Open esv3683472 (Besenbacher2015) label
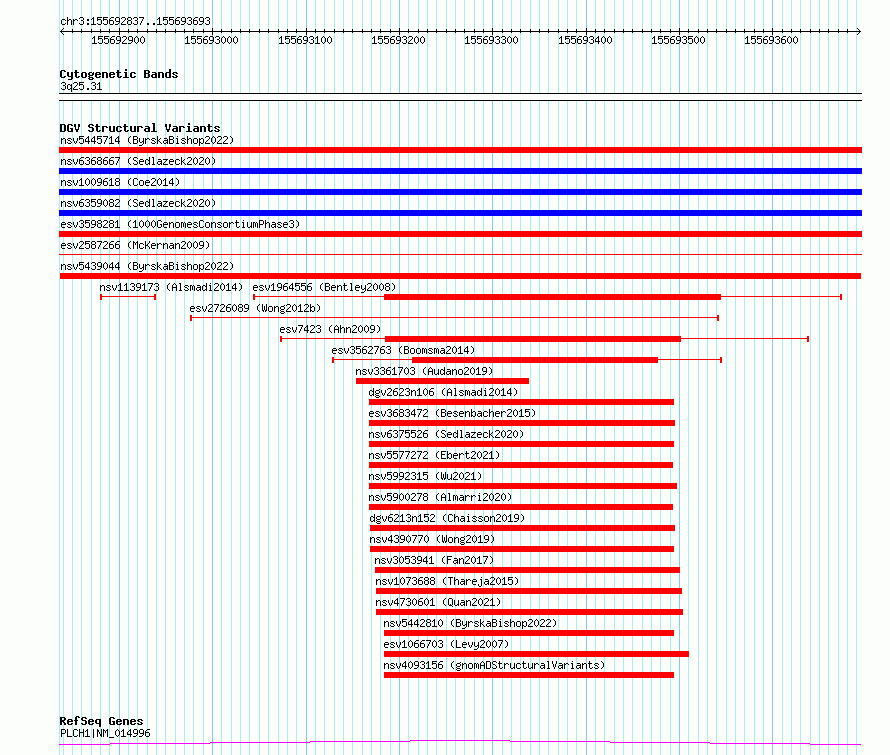890x755 pixels. point(452,413)
